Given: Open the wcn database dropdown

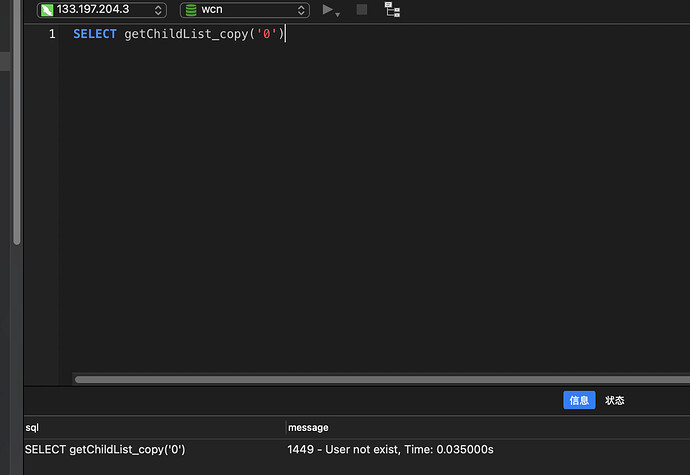Looking at the screenshot, I should point(245,10).
